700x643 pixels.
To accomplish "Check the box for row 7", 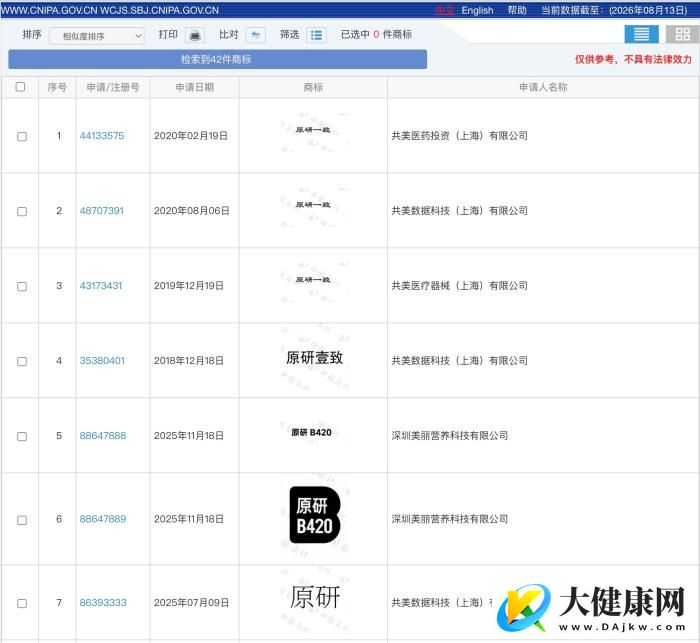I will (21, 603).
